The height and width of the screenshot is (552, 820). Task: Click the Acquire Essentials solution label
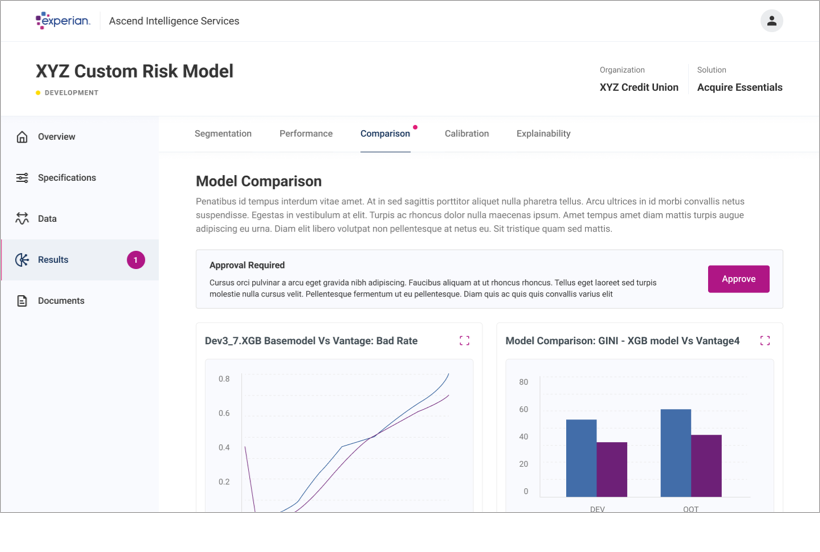click(x=739, y=88)
